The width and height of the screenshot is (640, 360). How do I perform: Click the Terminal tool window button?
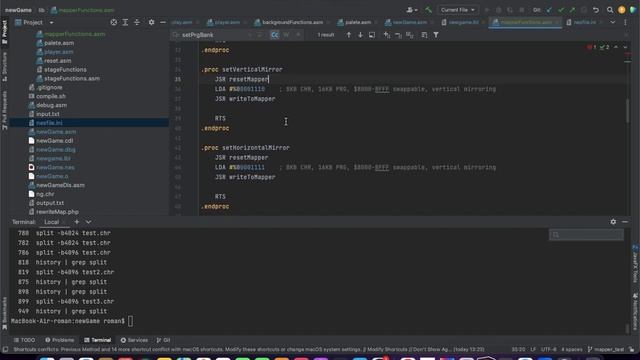click(98, 340)
